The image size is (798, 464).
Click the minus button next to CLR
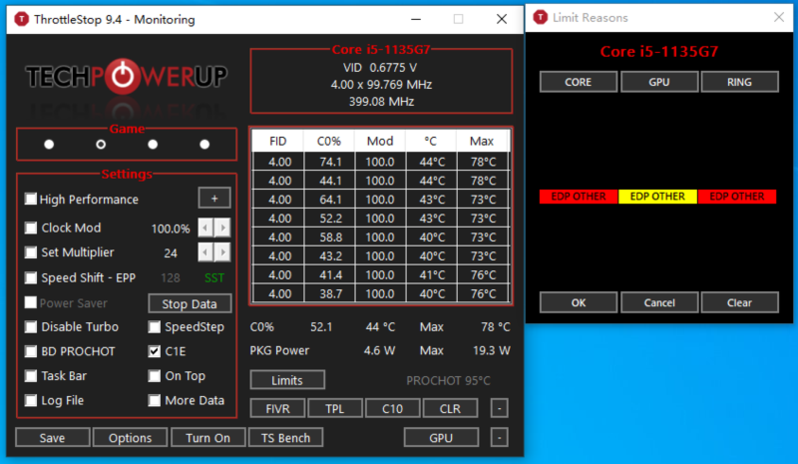coord(499,409)
